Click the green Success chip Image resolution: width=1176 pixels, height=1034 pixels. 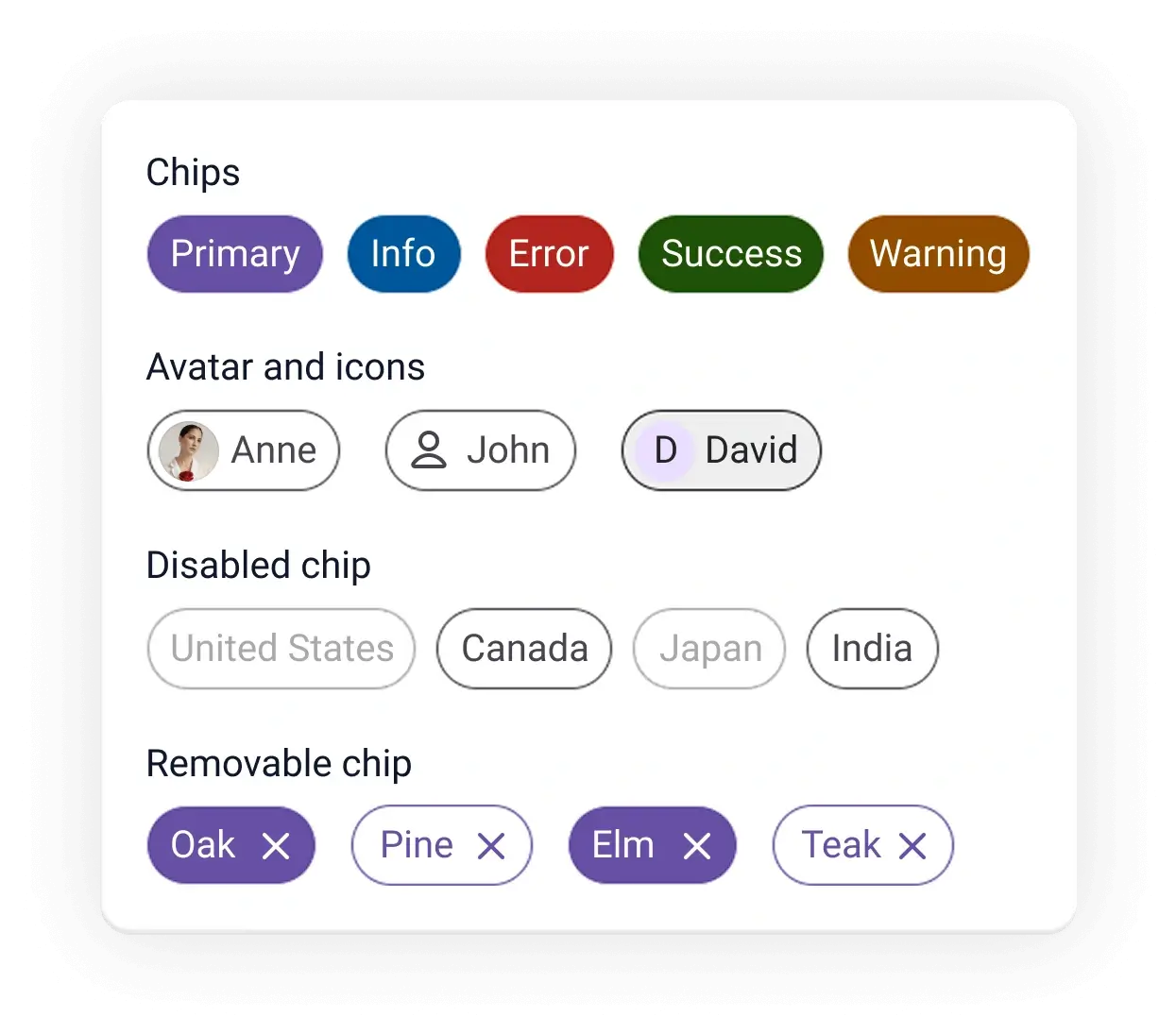pyautogui.click(x=730, y=254)
